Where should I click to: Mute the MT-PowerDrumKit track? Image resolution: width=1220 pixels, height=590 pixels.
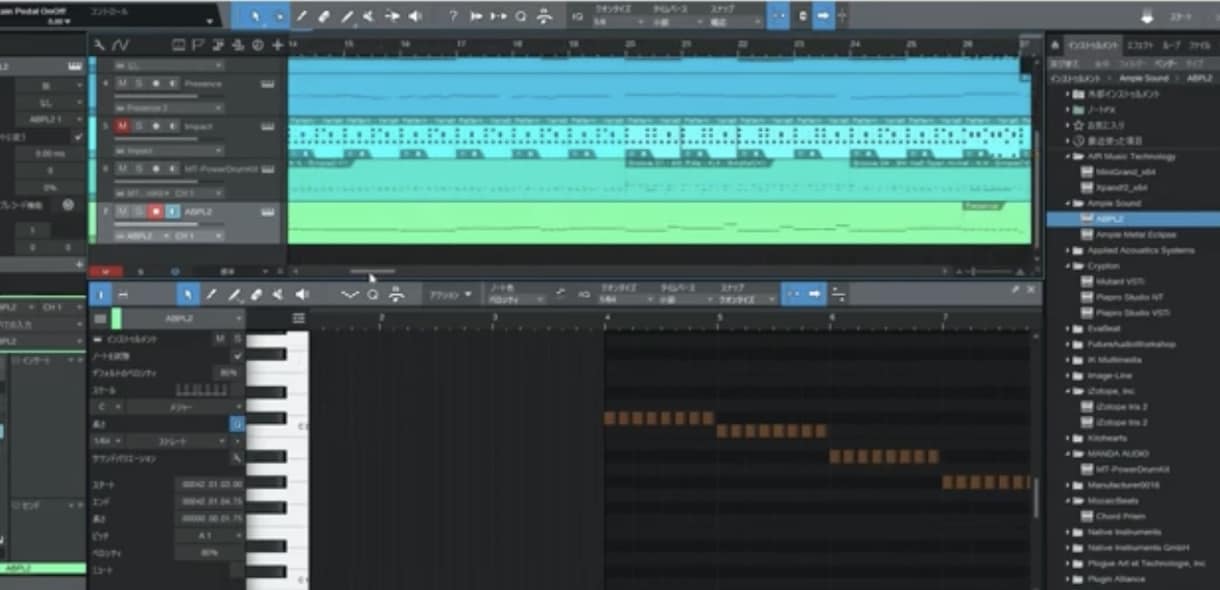point(122,169)
